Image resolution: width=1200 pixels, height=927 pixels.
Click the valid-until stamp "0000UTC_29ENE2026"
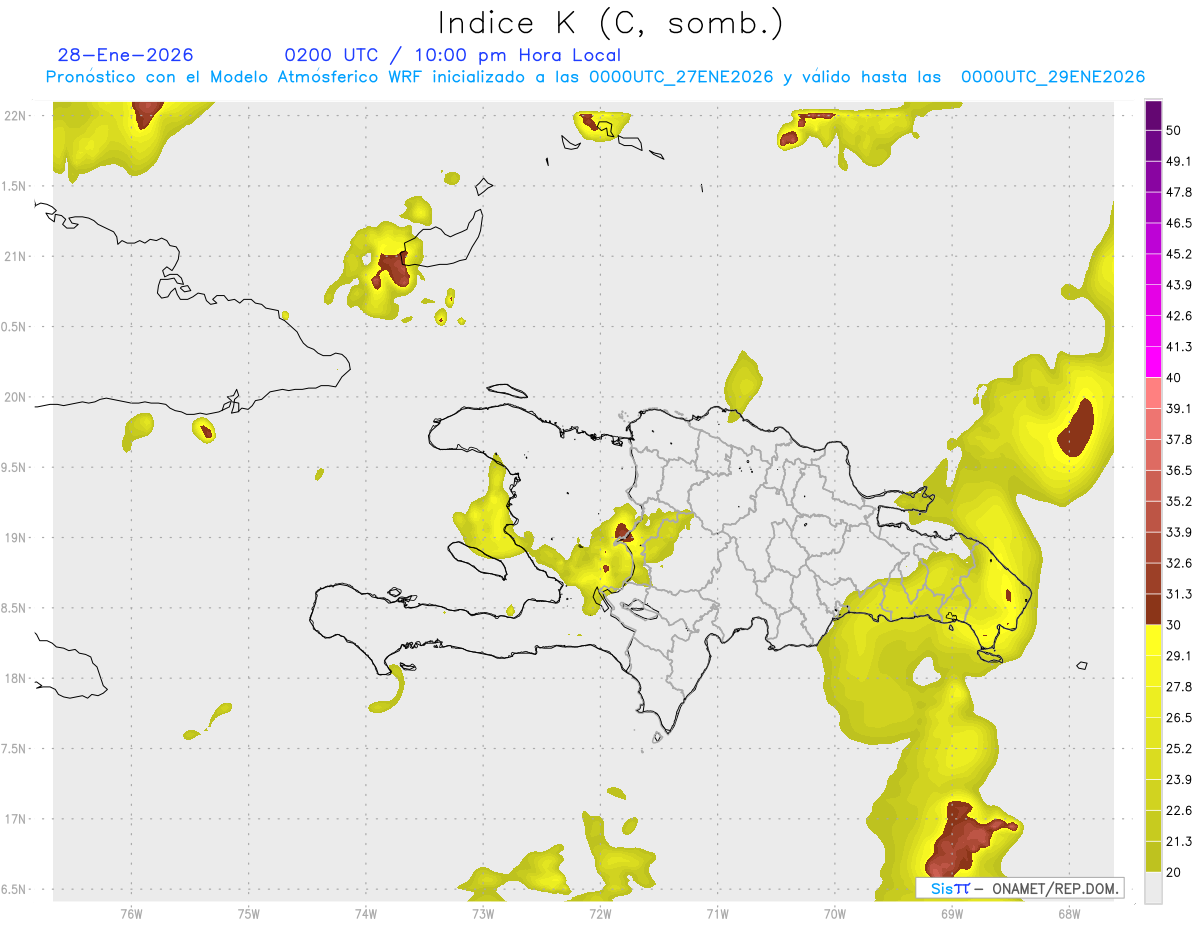pyautogui.click(x=1053, y=77)
